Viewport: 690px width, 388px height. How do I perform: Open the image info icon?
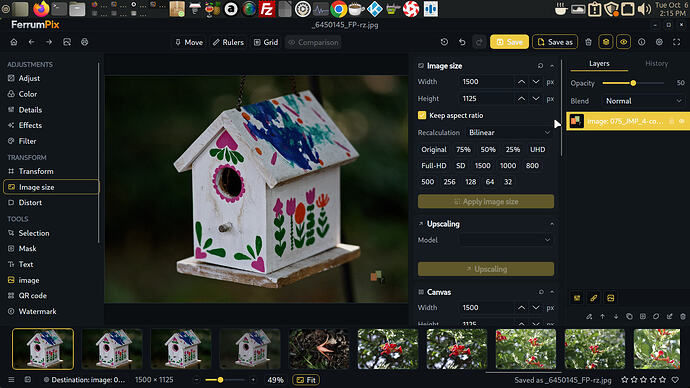click(x=642, y=42)
